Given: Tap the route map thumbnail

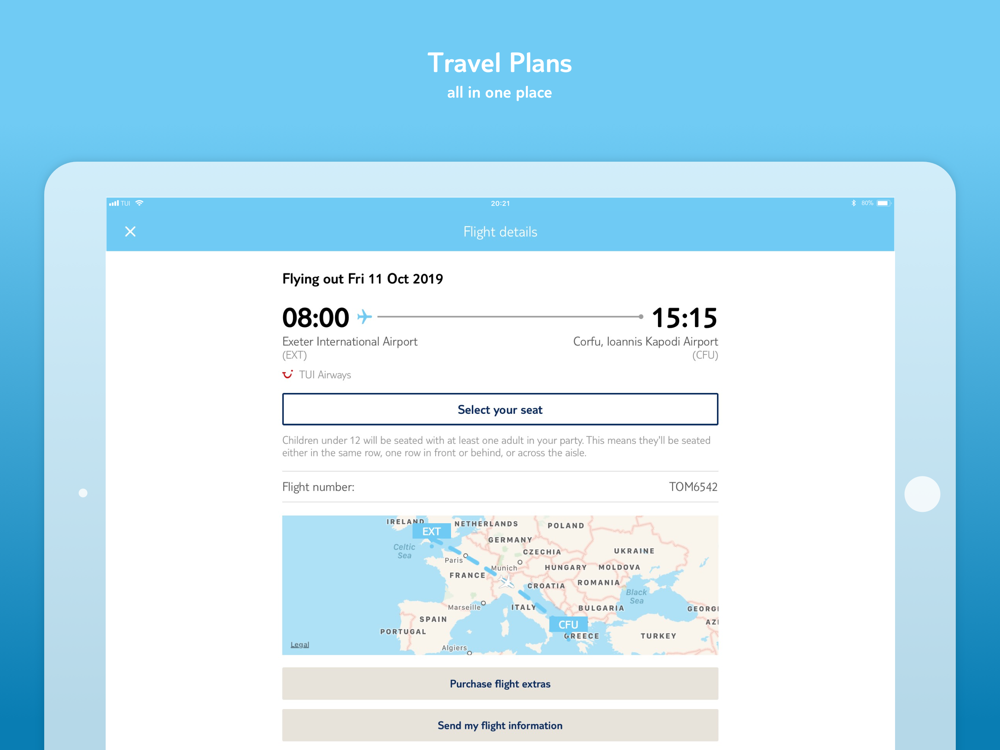Looking at the screenshot, I should click(500, 585).
